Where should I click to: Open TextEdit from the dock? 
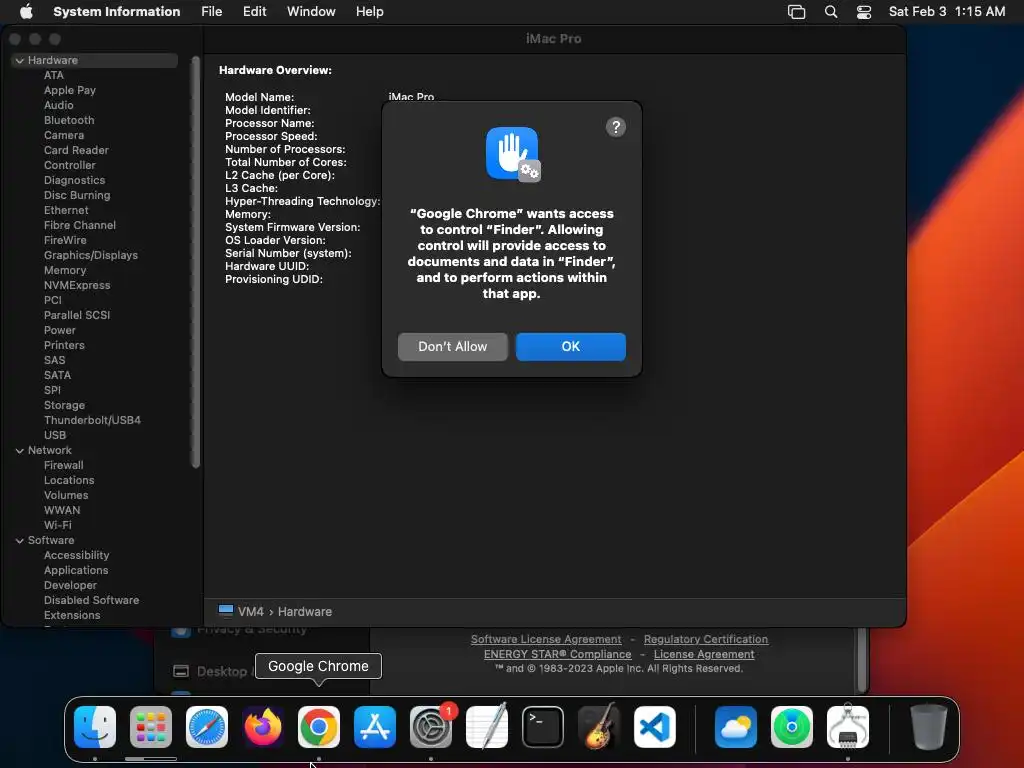pyautogui.click(x=487, y=726)
